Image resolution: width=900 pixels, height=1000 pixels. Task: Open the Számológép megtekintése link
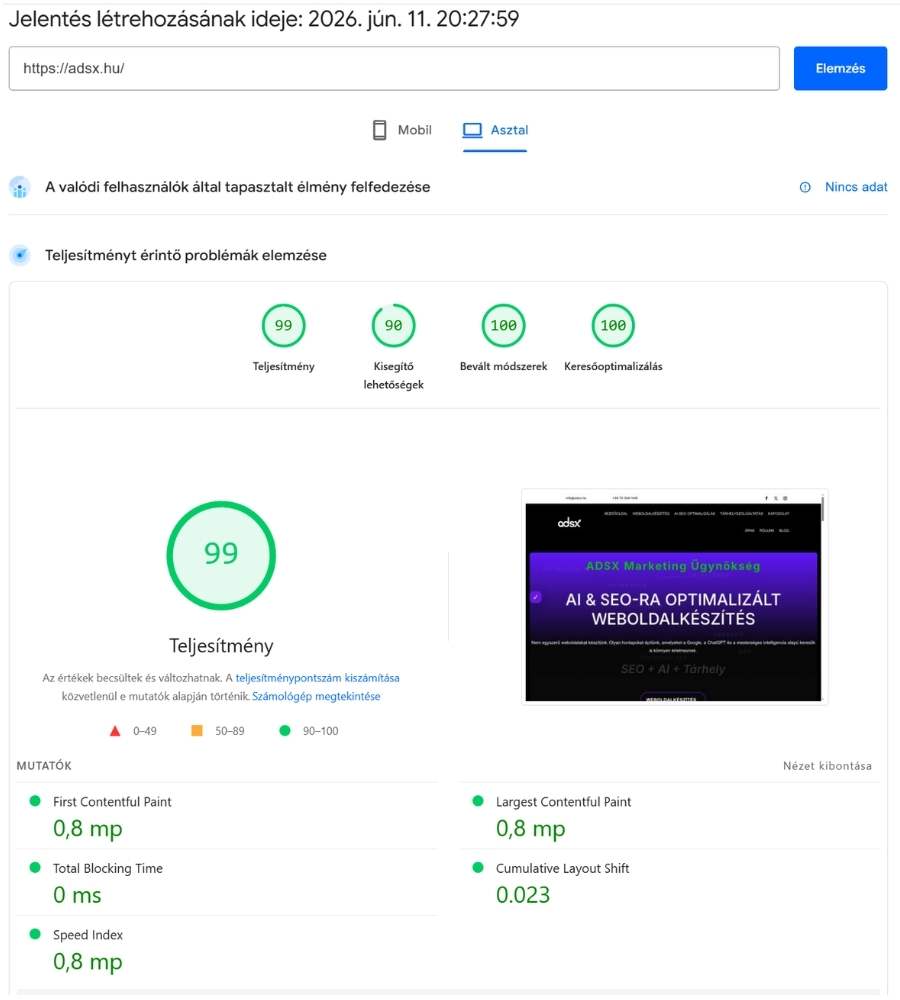click(316, 696)
